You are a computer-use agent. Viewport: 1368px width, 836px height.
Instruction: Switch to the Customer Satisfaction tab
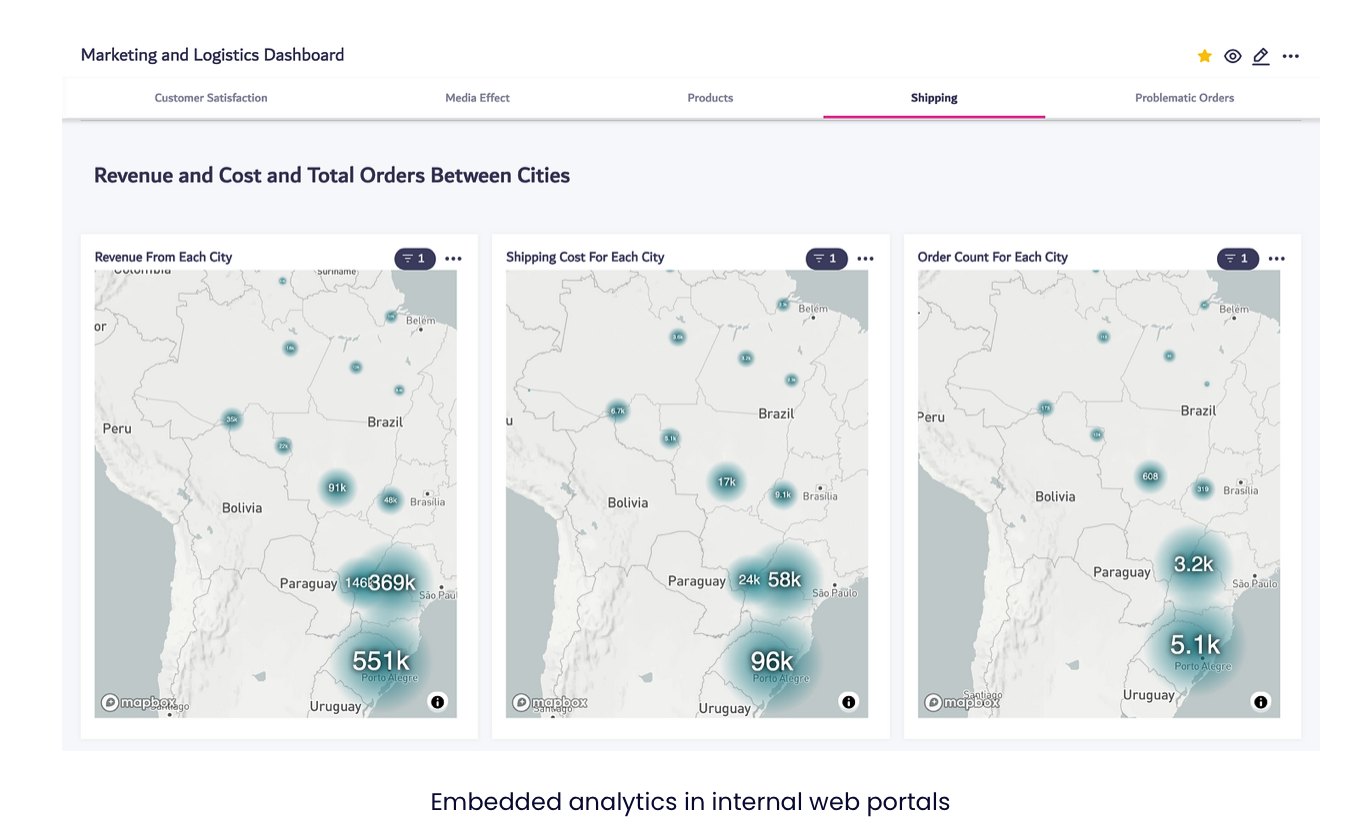point(211,98)
